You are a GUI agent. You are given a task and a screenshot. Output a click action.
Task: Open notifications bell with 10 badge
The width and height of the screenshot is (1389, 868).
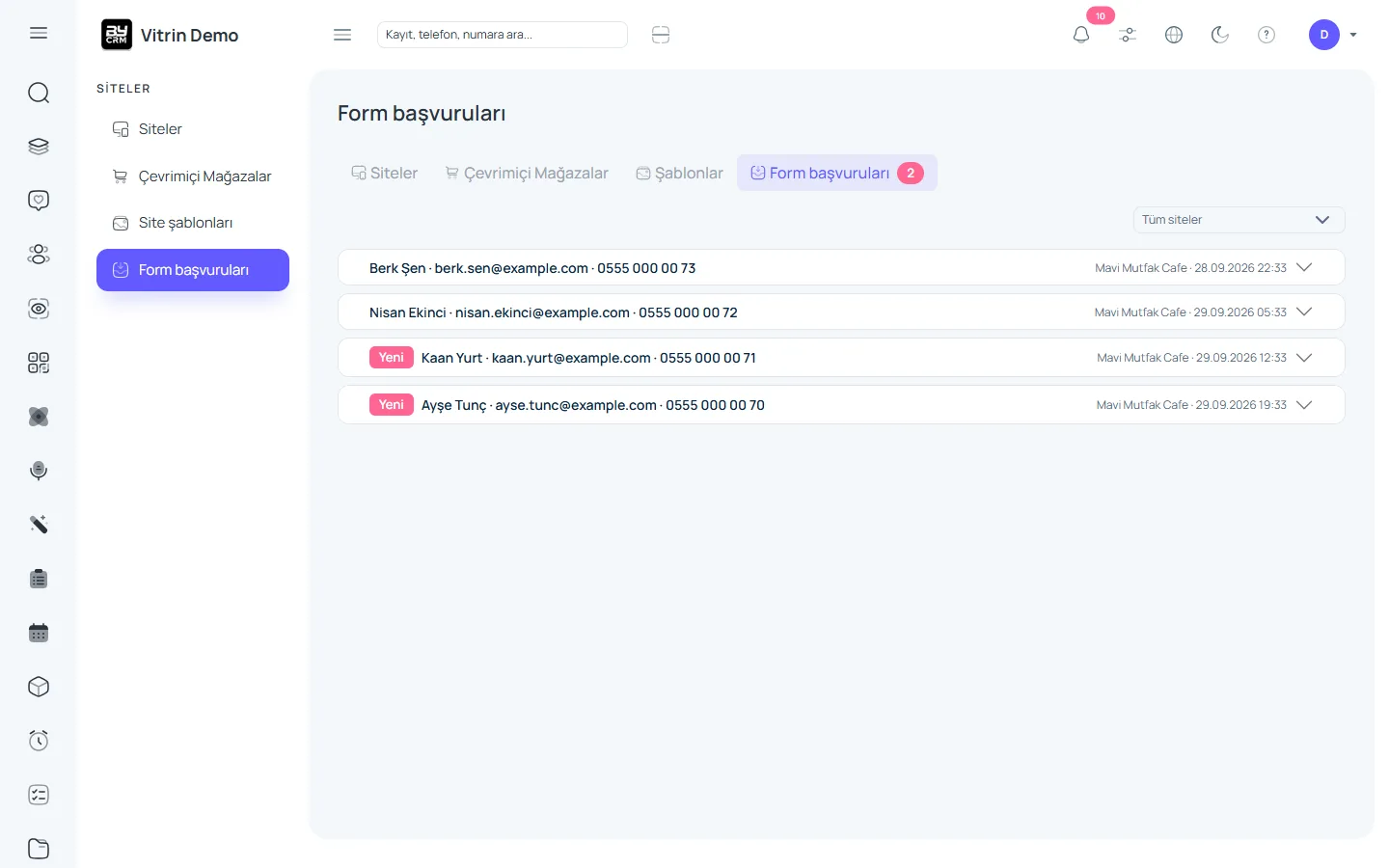tap(1081, 35)
